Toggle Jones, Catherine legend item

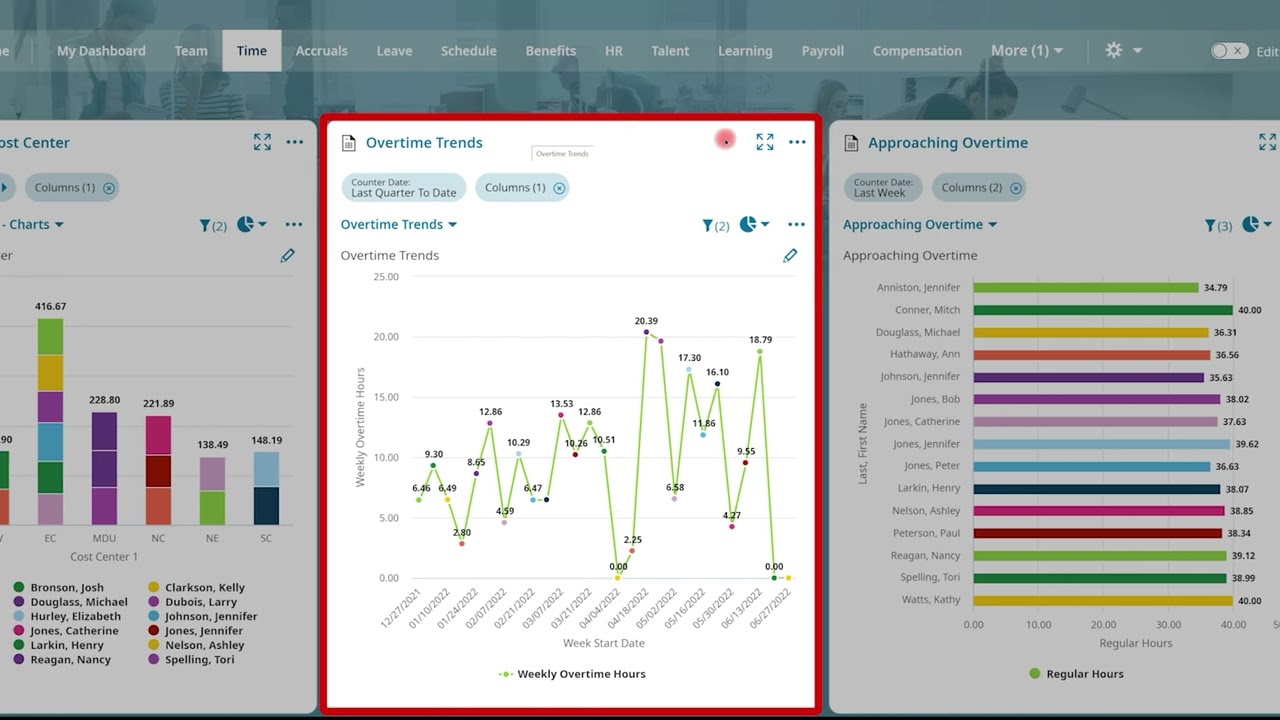(x=65, y=631)
